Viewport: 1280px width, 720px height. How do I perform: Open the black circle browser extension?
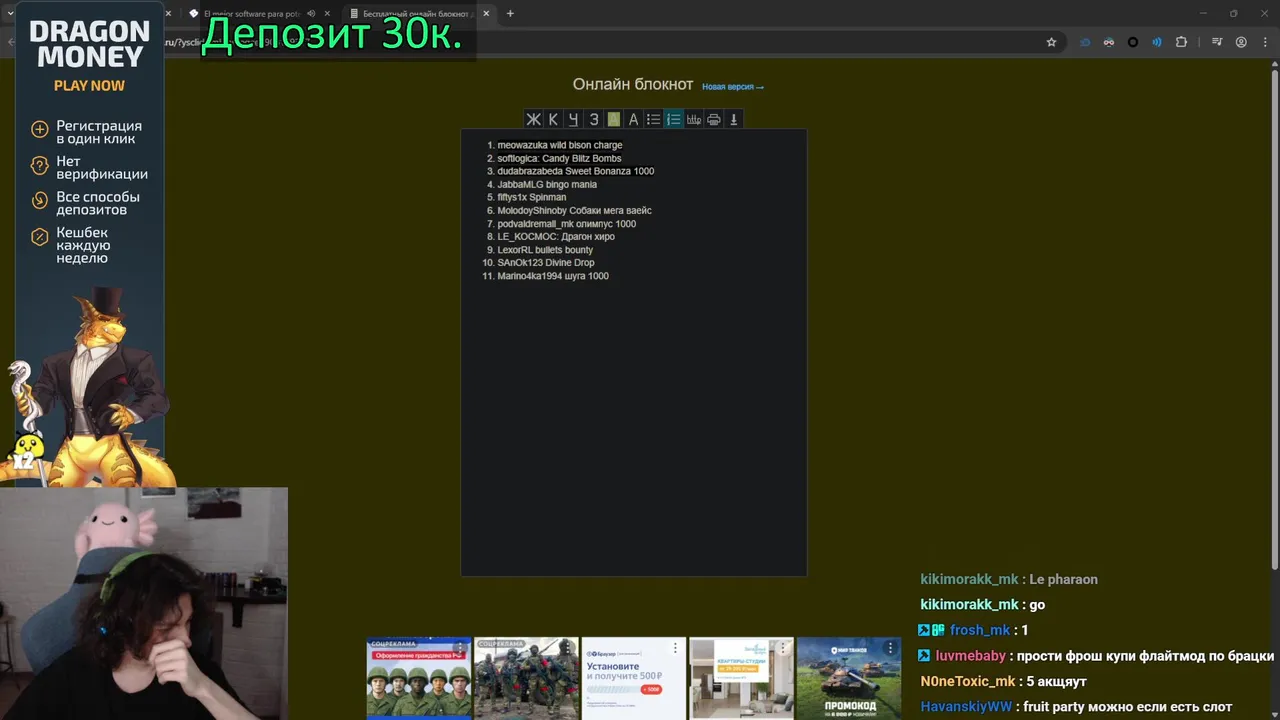[x=1133, y=42]
